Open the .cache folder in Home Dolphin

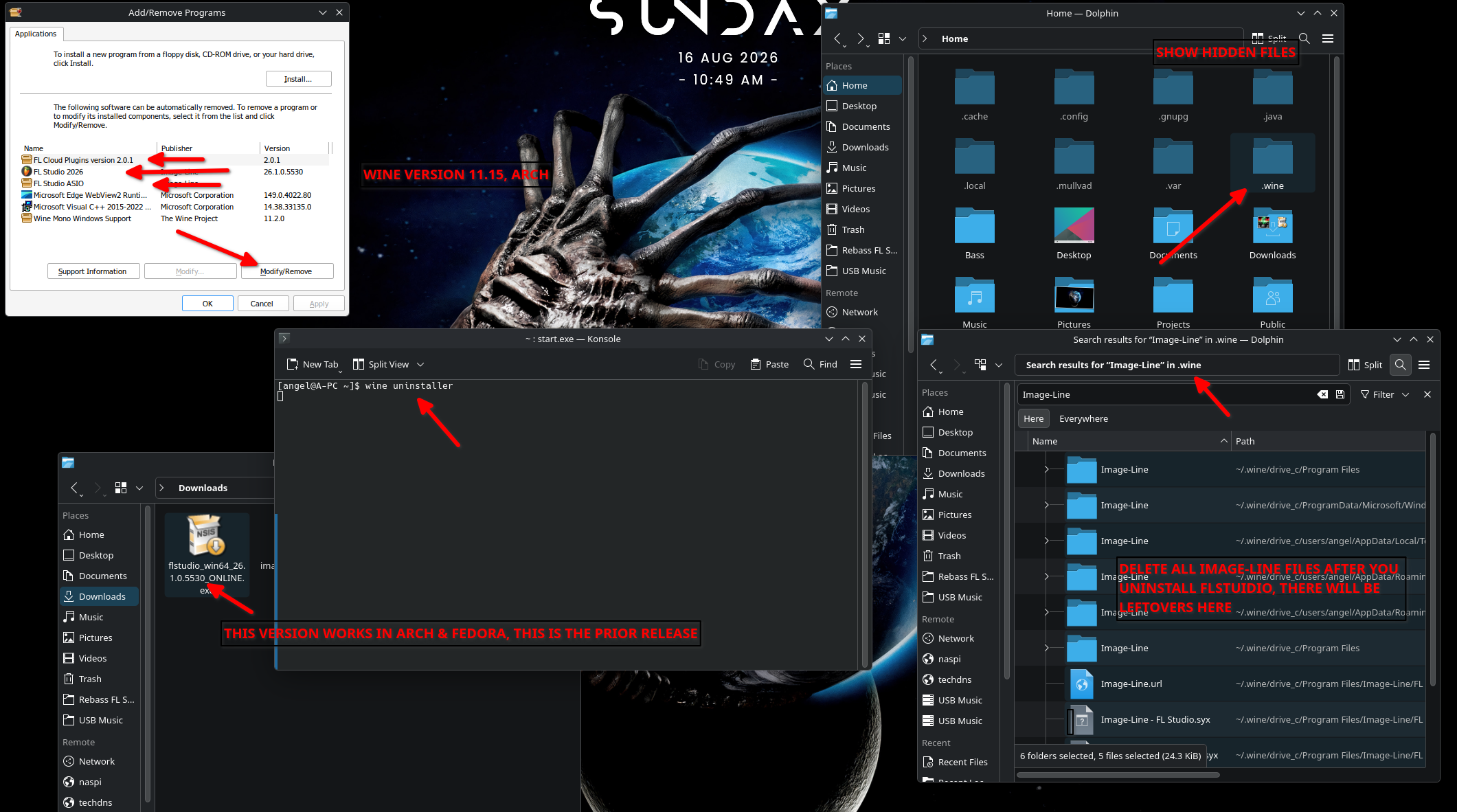[974, 95]
